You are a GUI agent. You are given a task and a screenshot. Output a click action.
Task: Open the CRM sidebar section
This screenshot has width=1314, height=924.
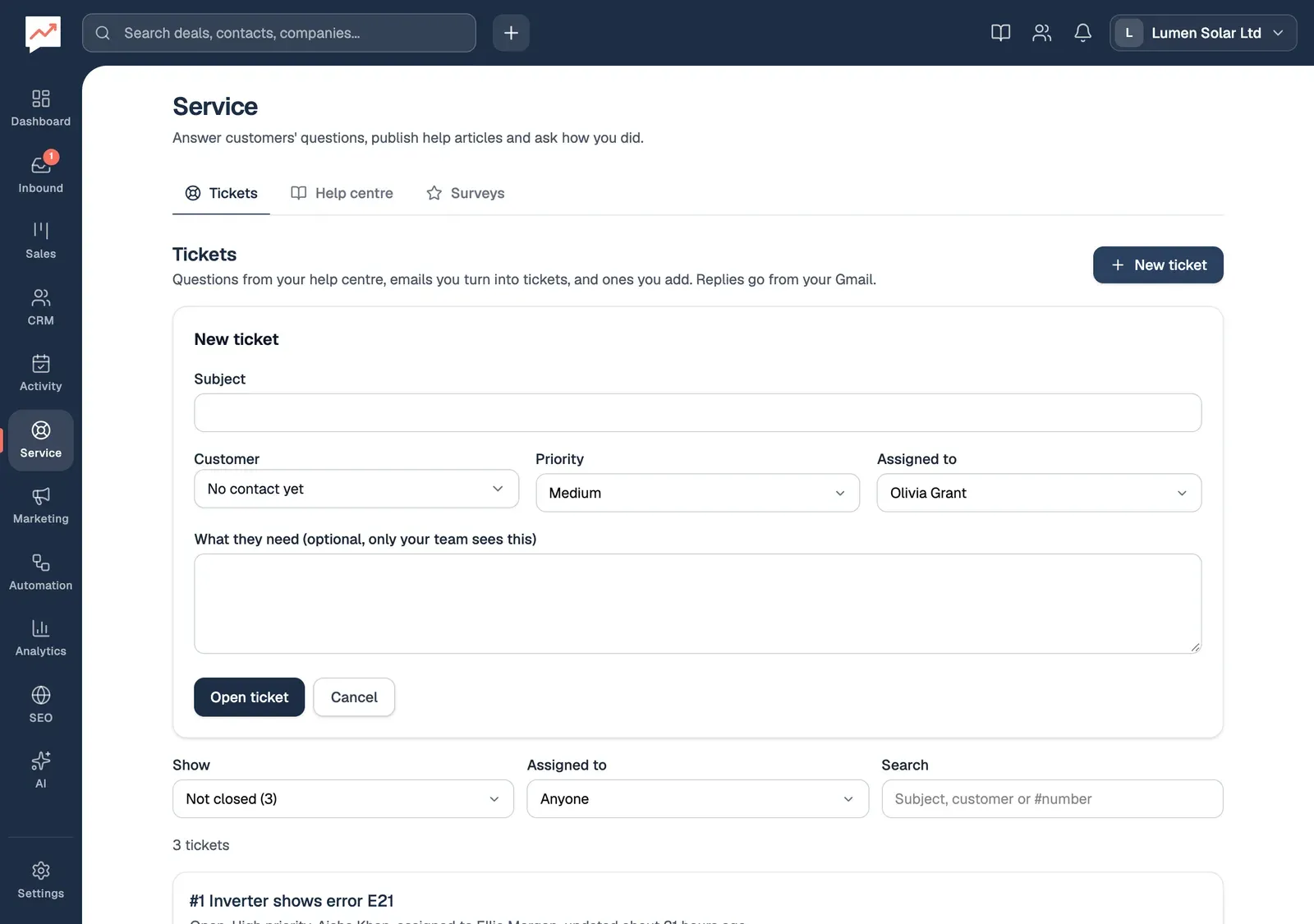(x=40, y=307)
